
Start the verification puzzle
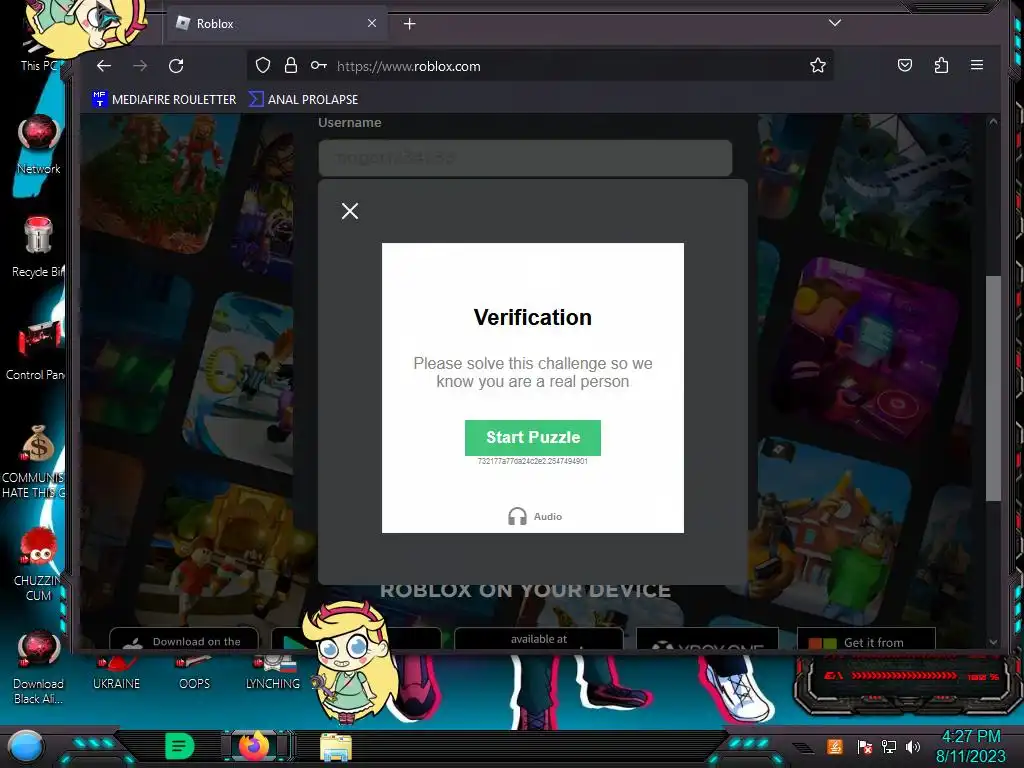[x=533, y=438]
